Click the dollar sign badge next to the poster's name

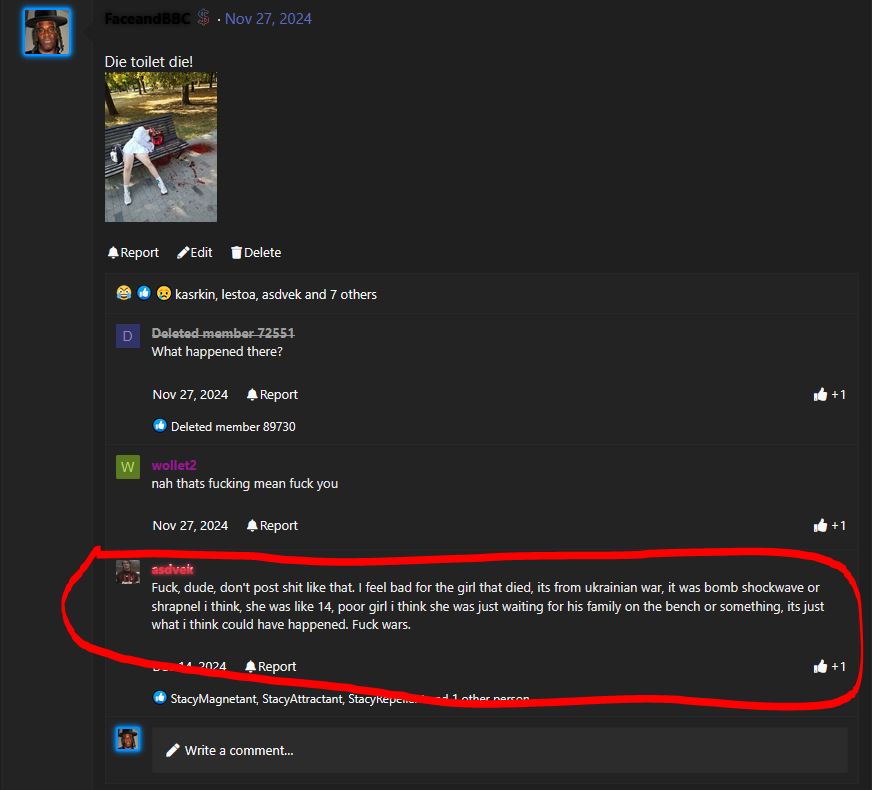click(x=204, y=18)
